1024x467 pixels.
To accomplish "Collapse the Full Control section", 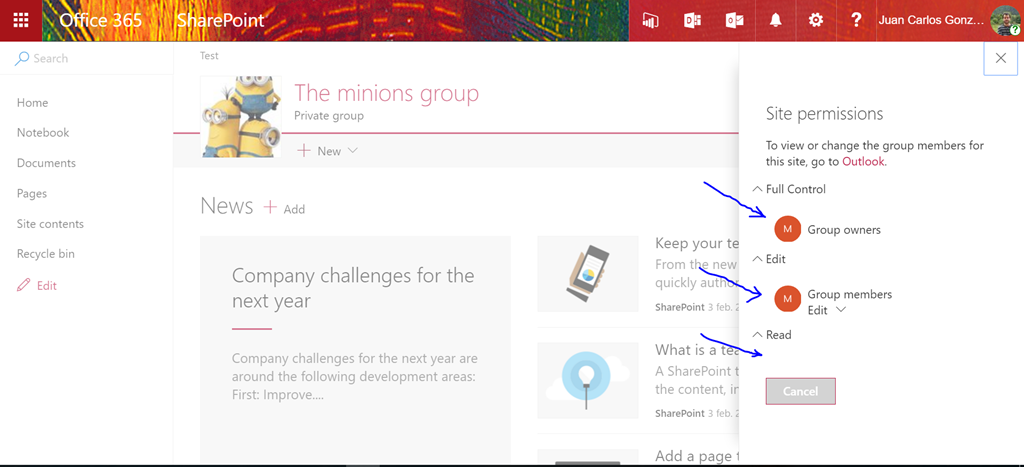I will tap(758, 189).
